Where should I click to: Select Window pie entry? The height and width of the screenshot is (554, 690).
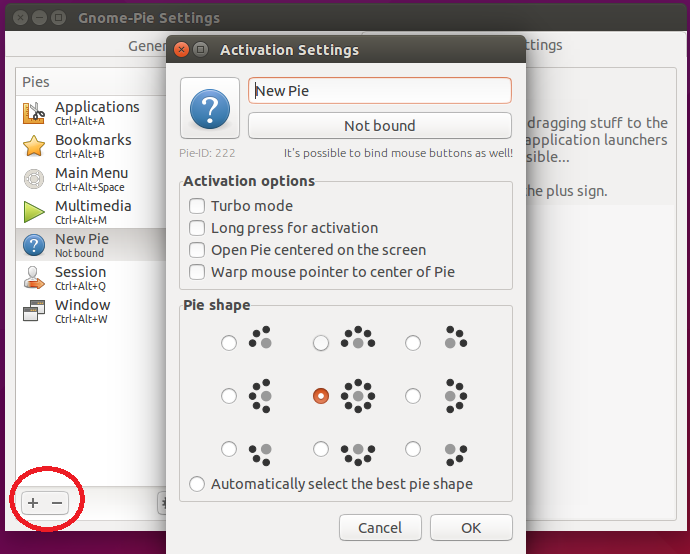tap(91, 311)
